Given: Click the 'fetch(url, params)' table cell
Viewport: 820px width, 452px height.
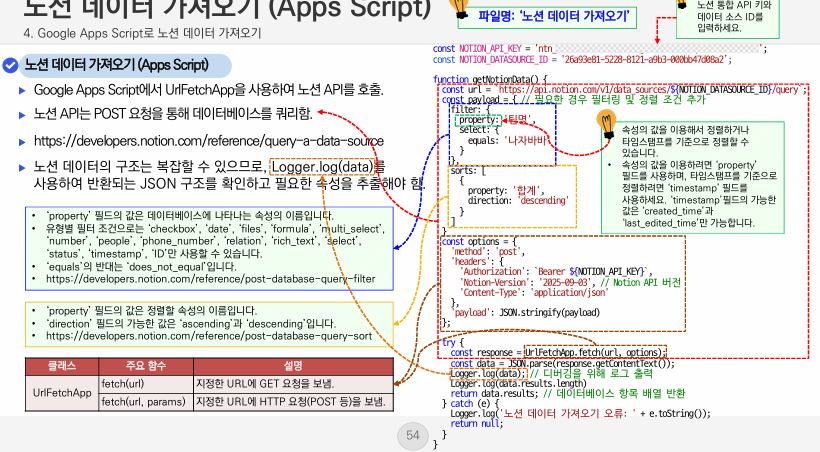Looking at the screenshot, I should (x=146, y=402).
